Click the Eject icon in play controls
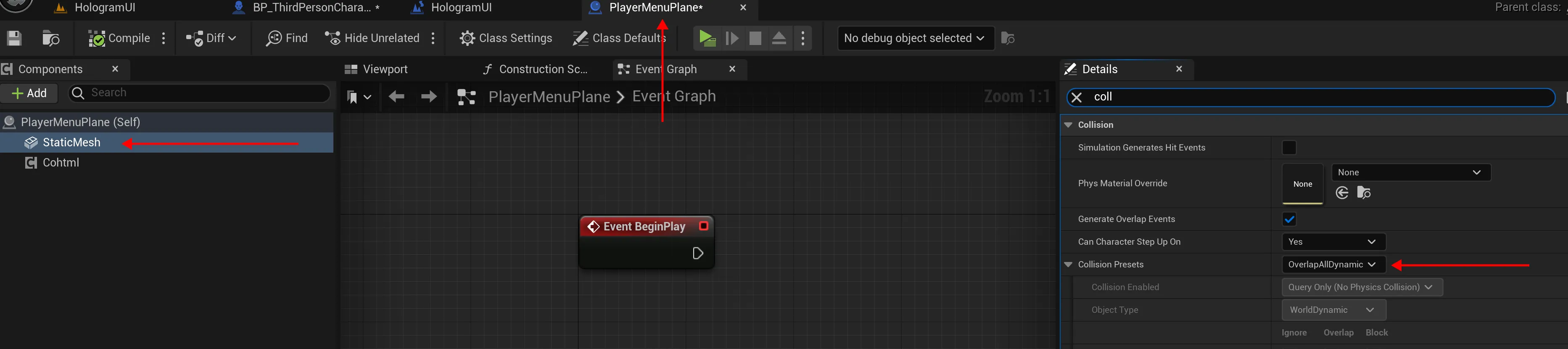 coord(779,38)
